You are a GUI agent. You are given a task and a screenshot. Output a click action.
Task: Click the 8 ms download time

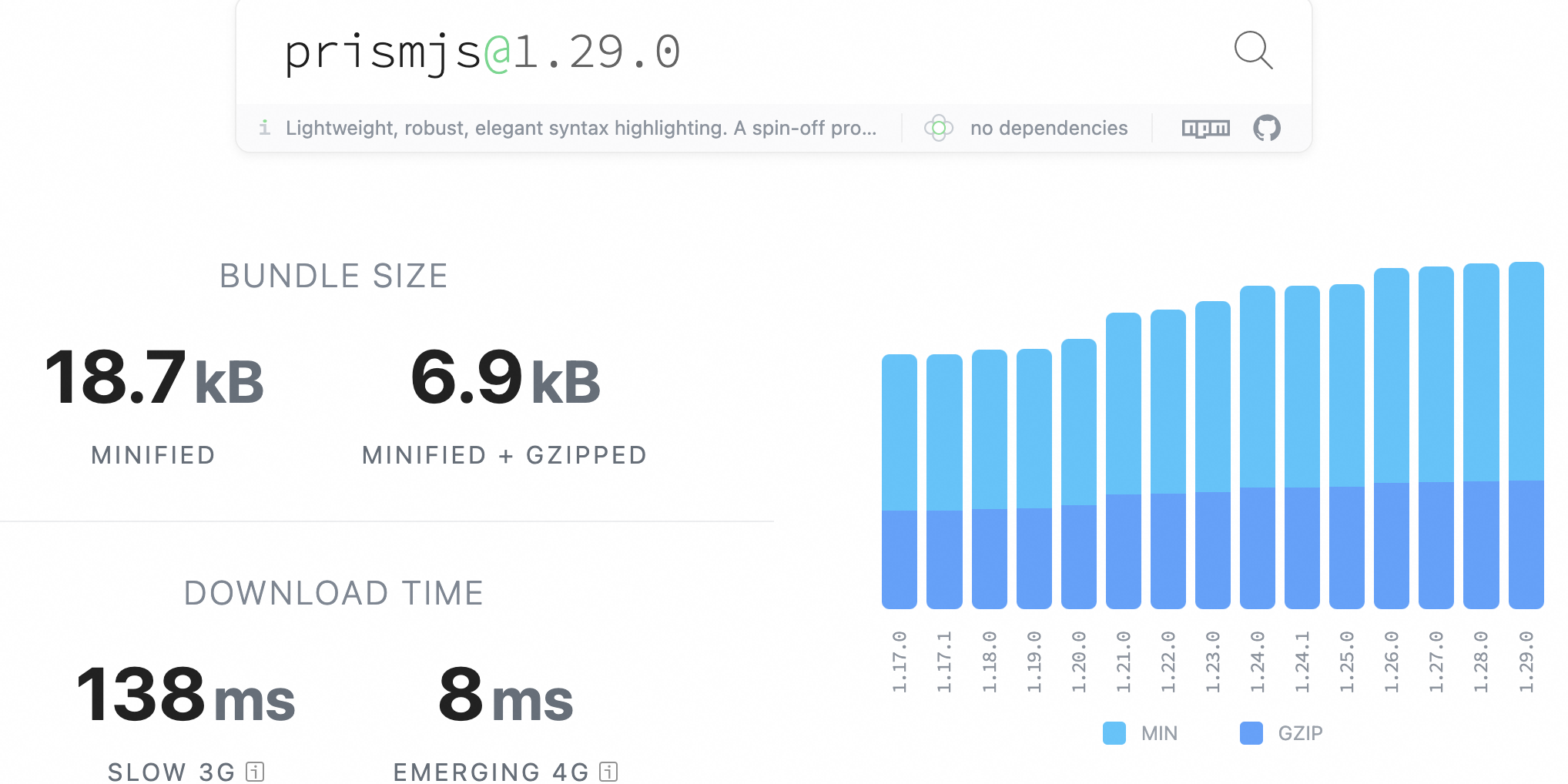[x=506, y=695]
